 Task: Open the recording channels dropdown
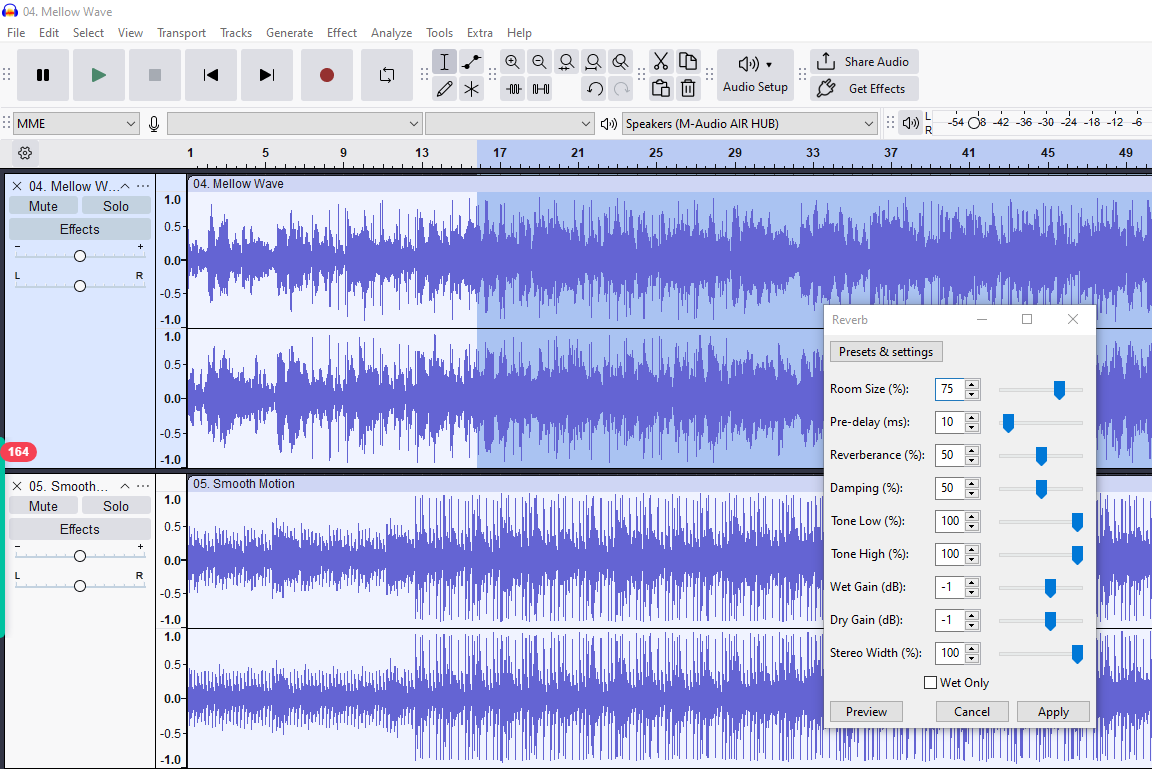(509, 123)
